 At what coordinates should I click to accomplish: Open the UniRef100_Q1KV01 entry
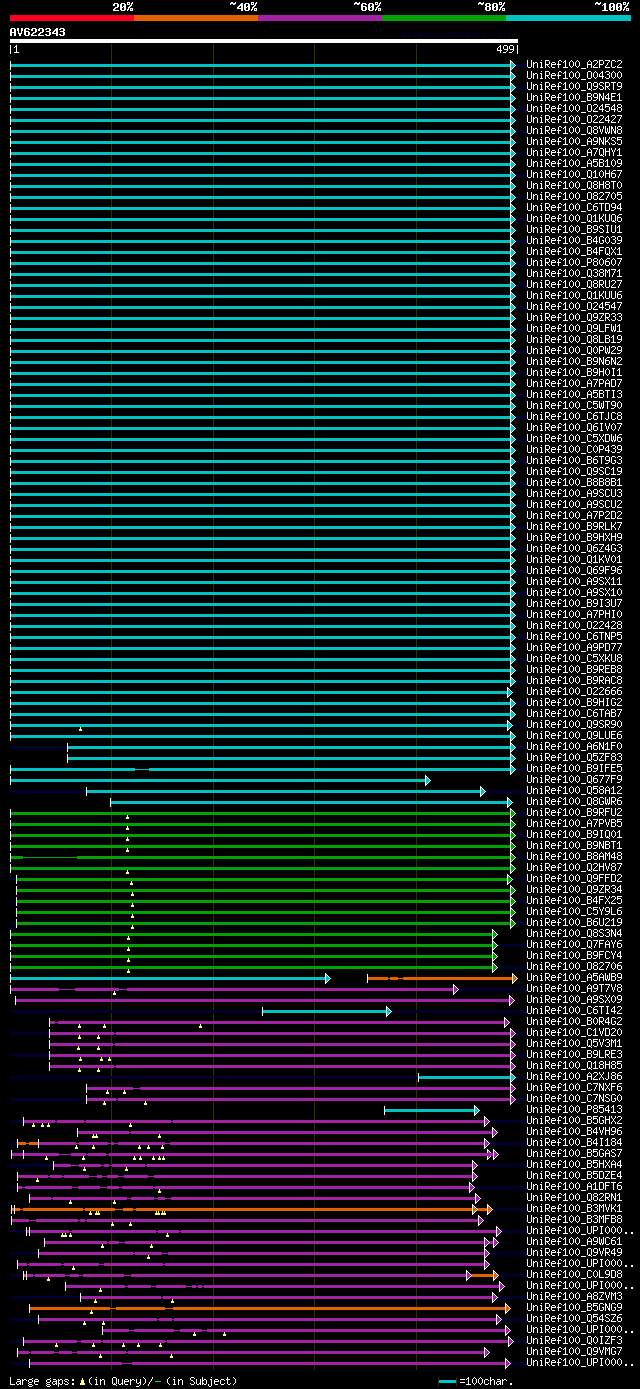[x=574, y=560]
